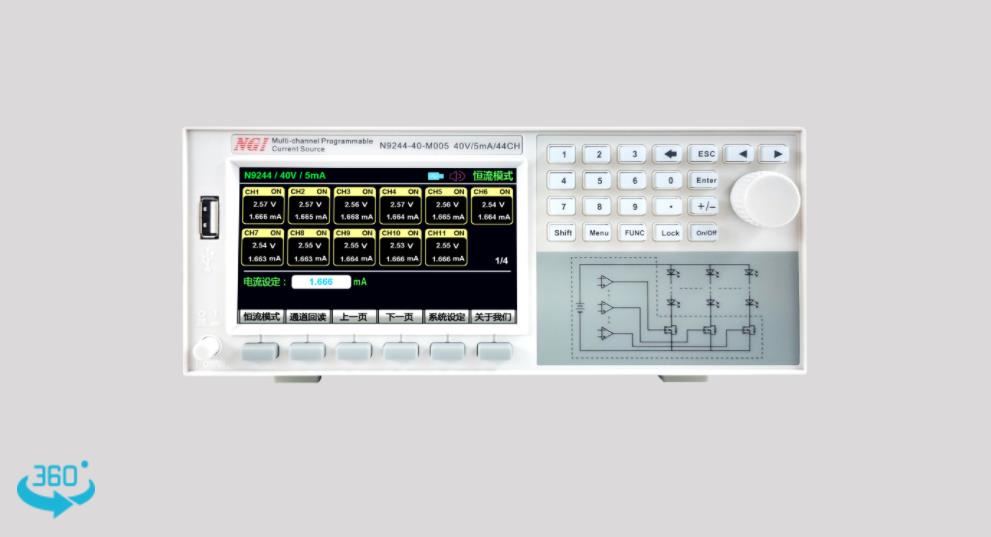Select the 恒流模式 softkey tab

pyautogui.click(x=261, y=317)
